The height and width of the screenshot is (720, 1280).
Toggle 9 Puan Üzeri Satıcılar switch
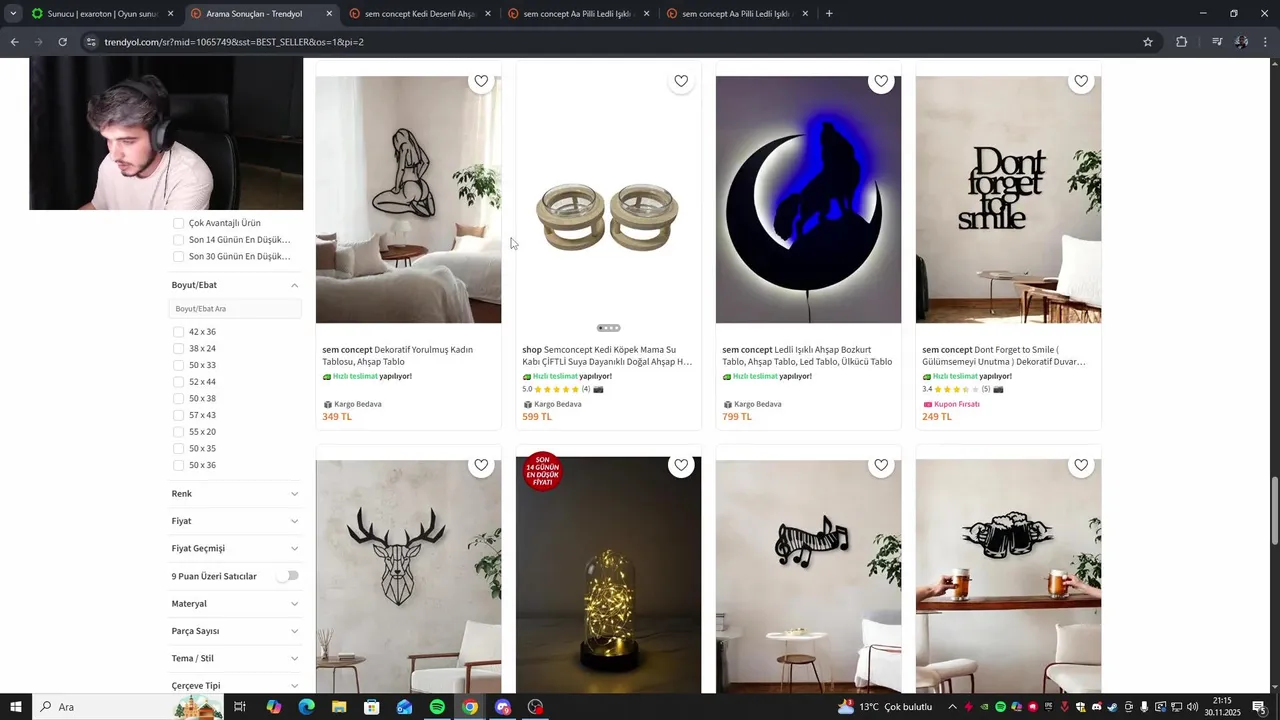tap(288, 576)
